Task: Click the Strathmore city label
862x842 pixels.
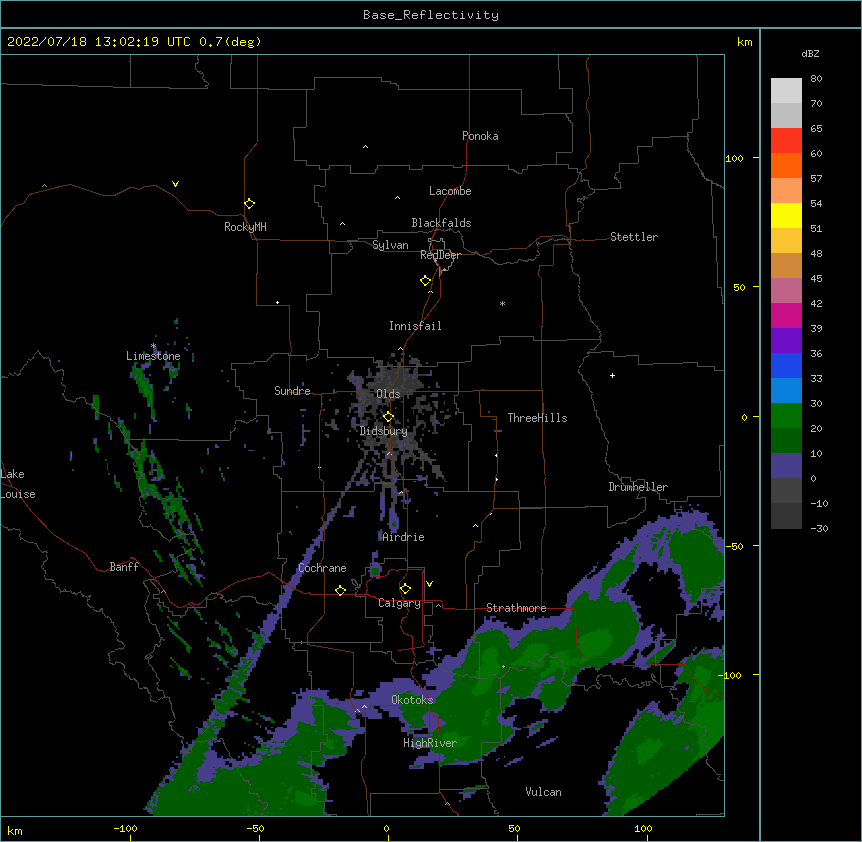Action: [x=516, y=608]
